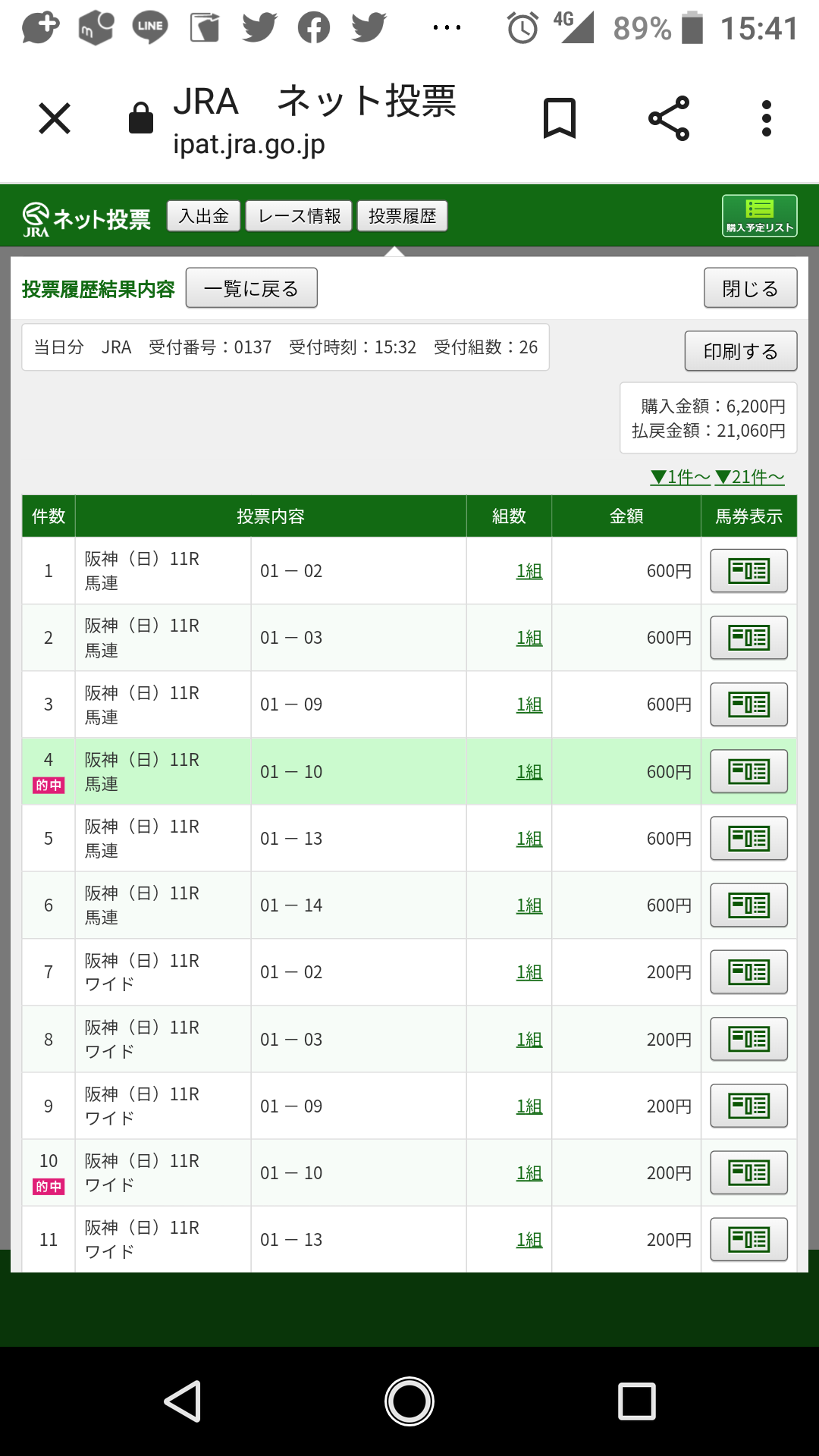
Task: Show ticket view for row 11 bet
Action: (x=748, y=1240)
